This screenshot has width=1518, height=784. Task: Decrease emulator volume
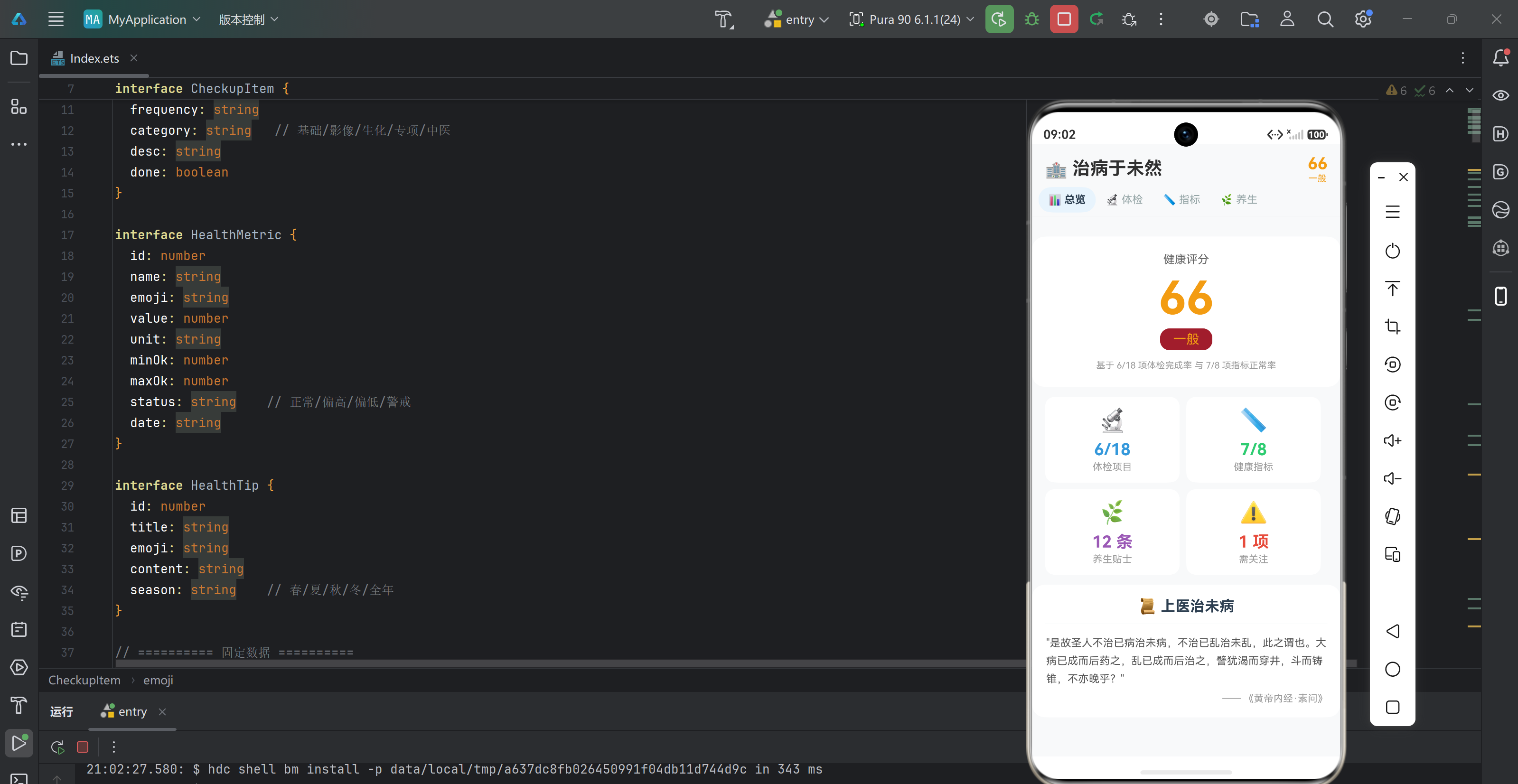pos(1392,478)
